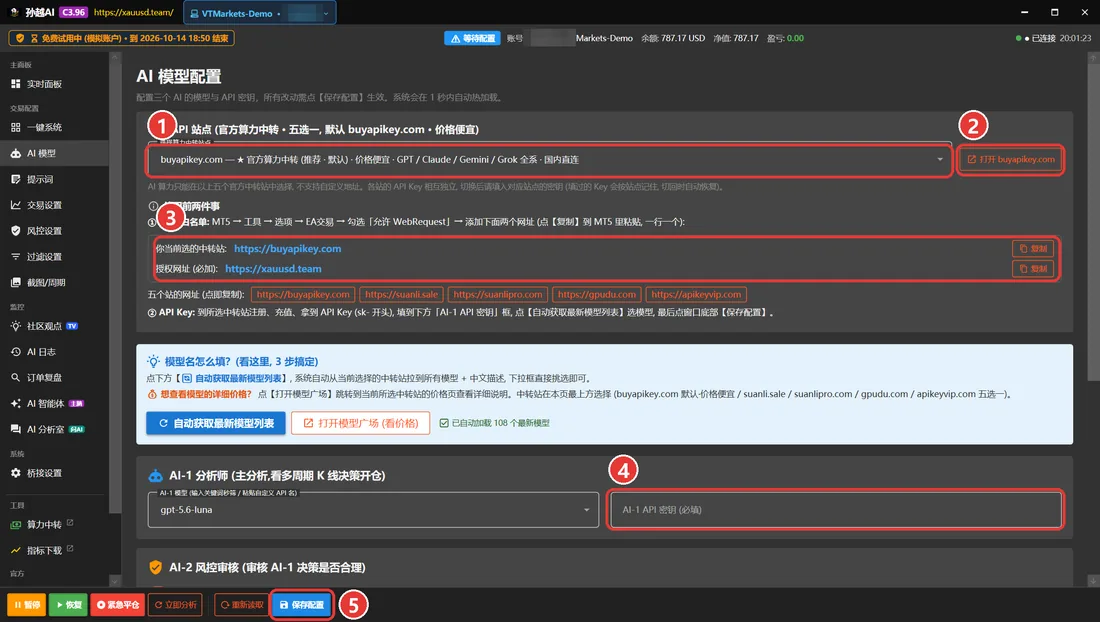Click the AI-1 API 密钥 input field
The image size is (1100, 622).
click(x=835, y=510)
